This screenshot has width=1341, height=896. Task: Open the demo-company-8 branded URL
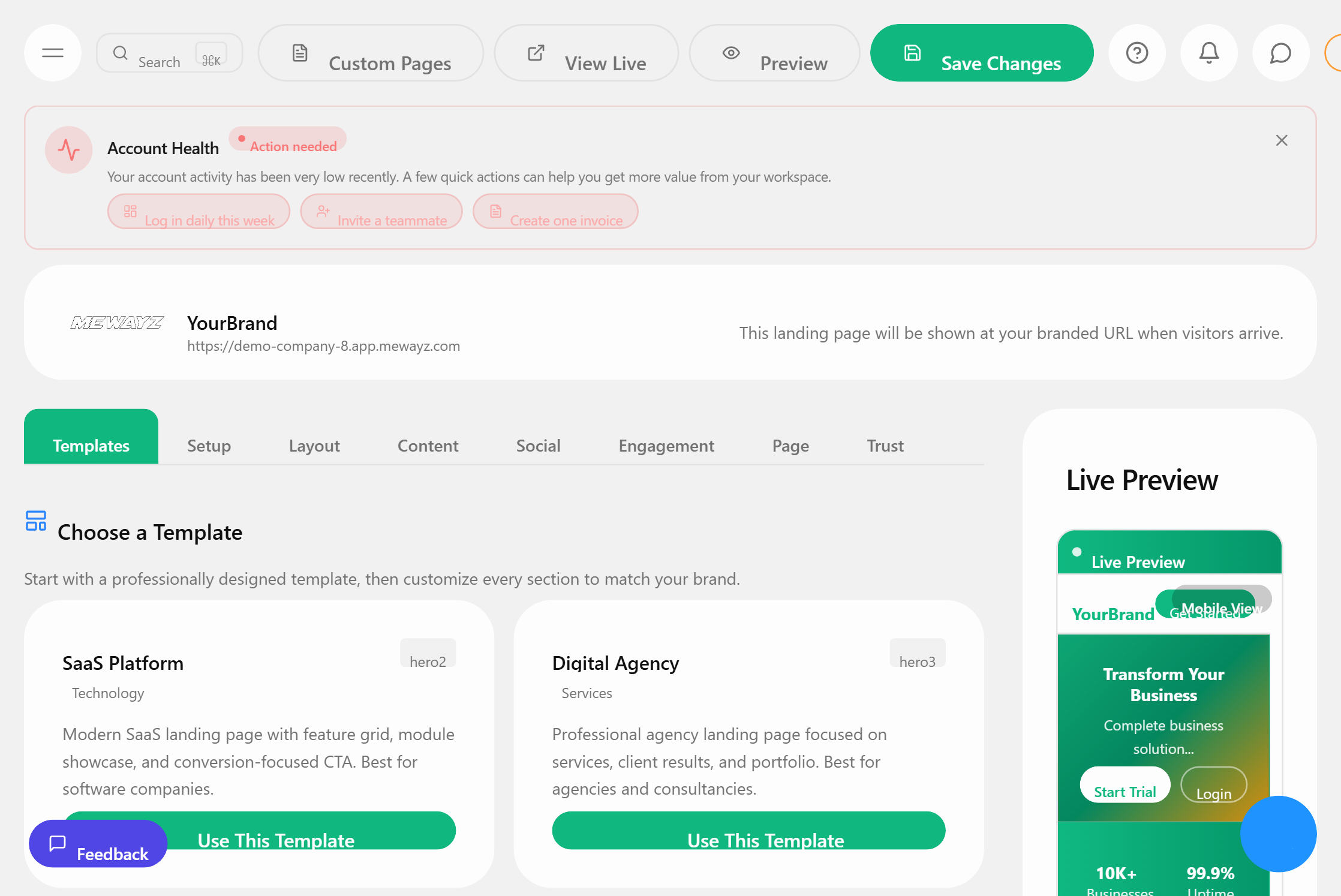point(323,345)
